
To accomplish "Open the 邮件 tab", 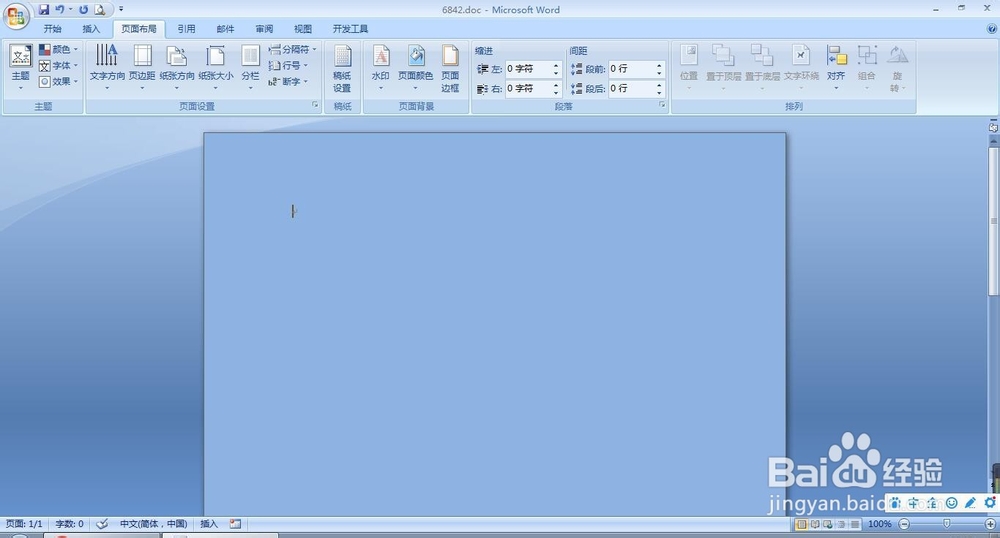I will pyautogui.click(x=225, y=29).
